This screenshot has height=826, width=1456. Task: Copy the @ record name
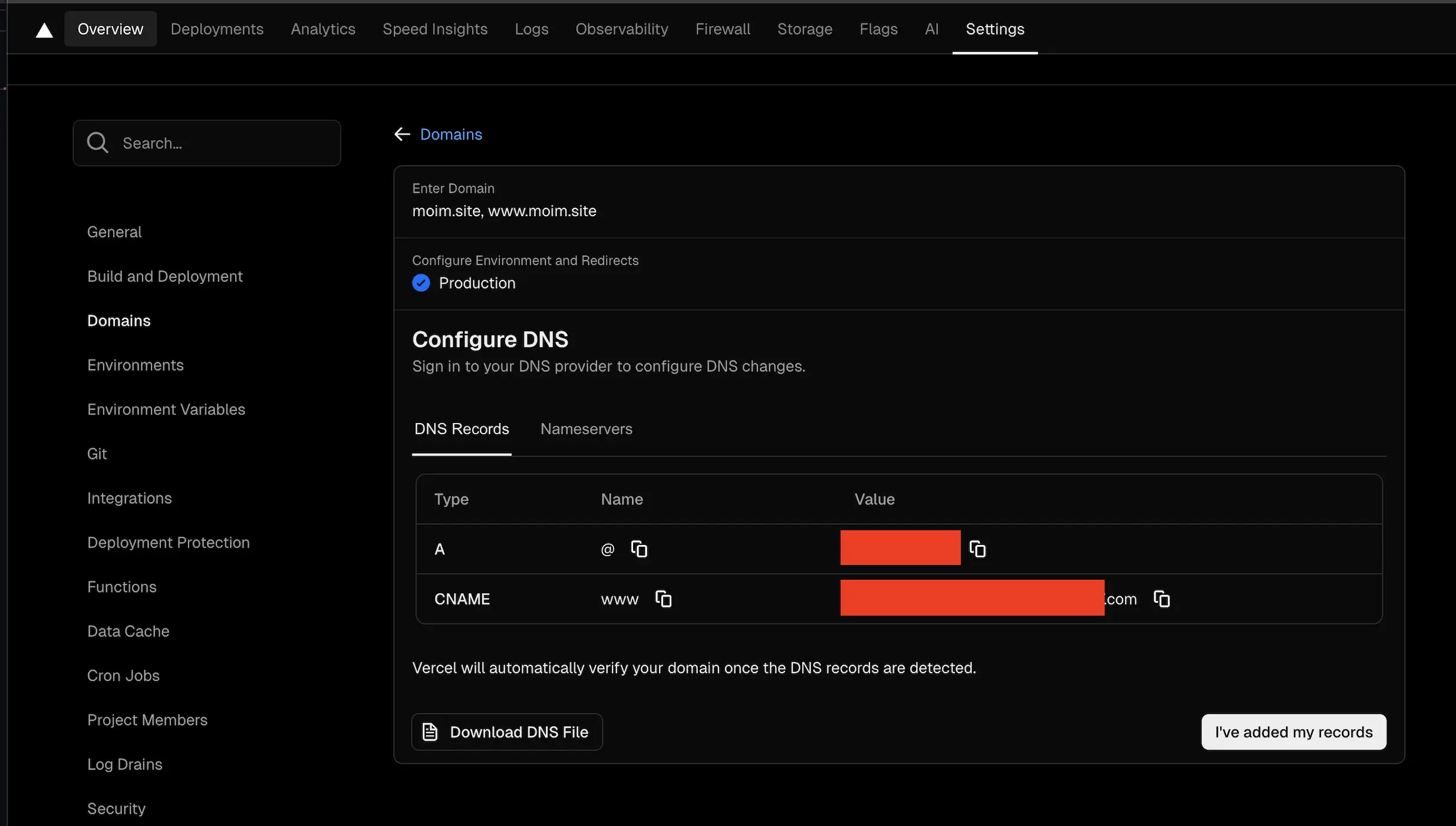[x=639, y=549]
